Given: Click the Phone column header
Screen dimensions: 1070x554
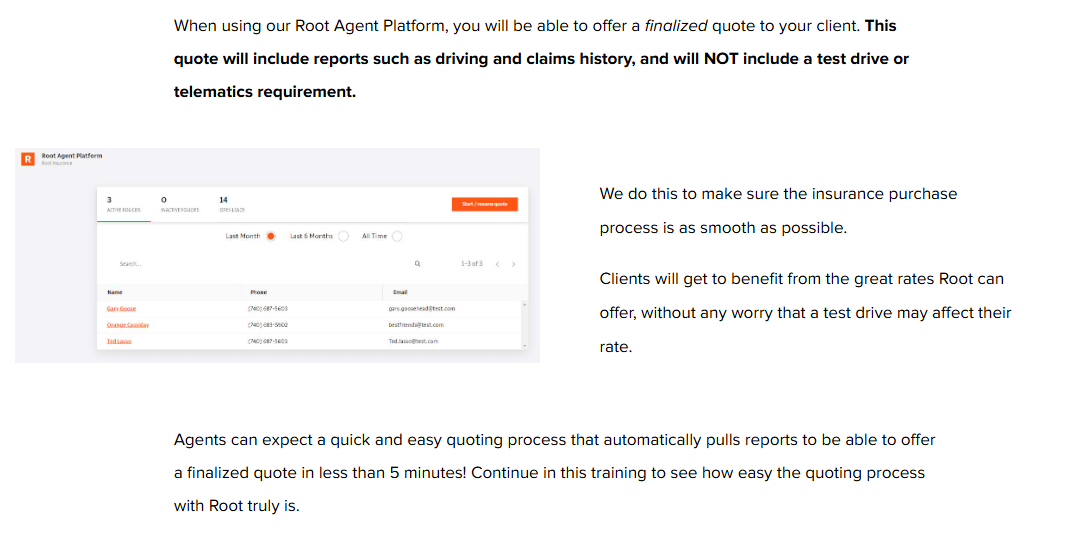Looking at the screenshot, I should 258,292.
